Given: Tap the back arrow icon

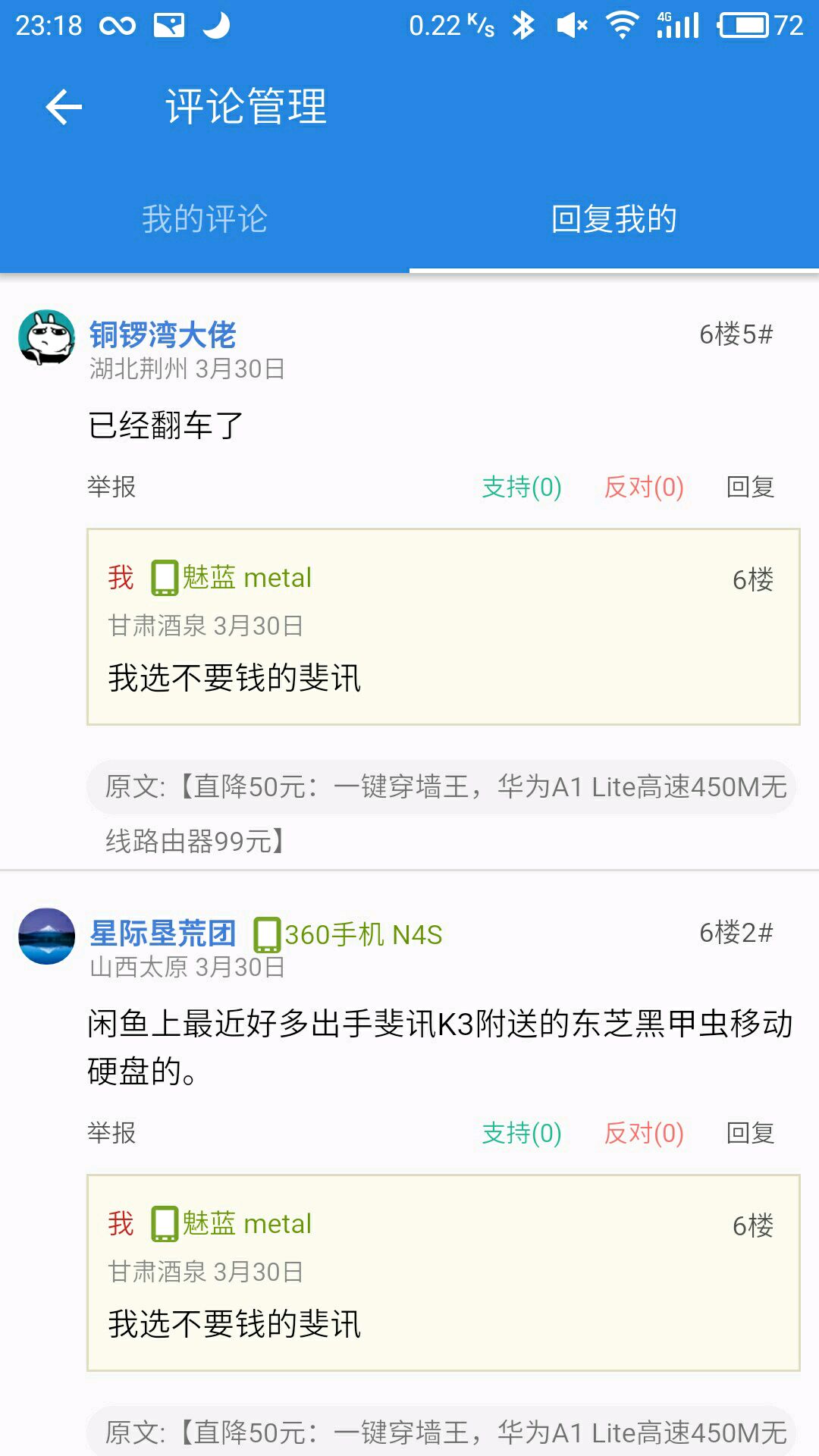Looking at the screenshot, I should click(64, 106).
